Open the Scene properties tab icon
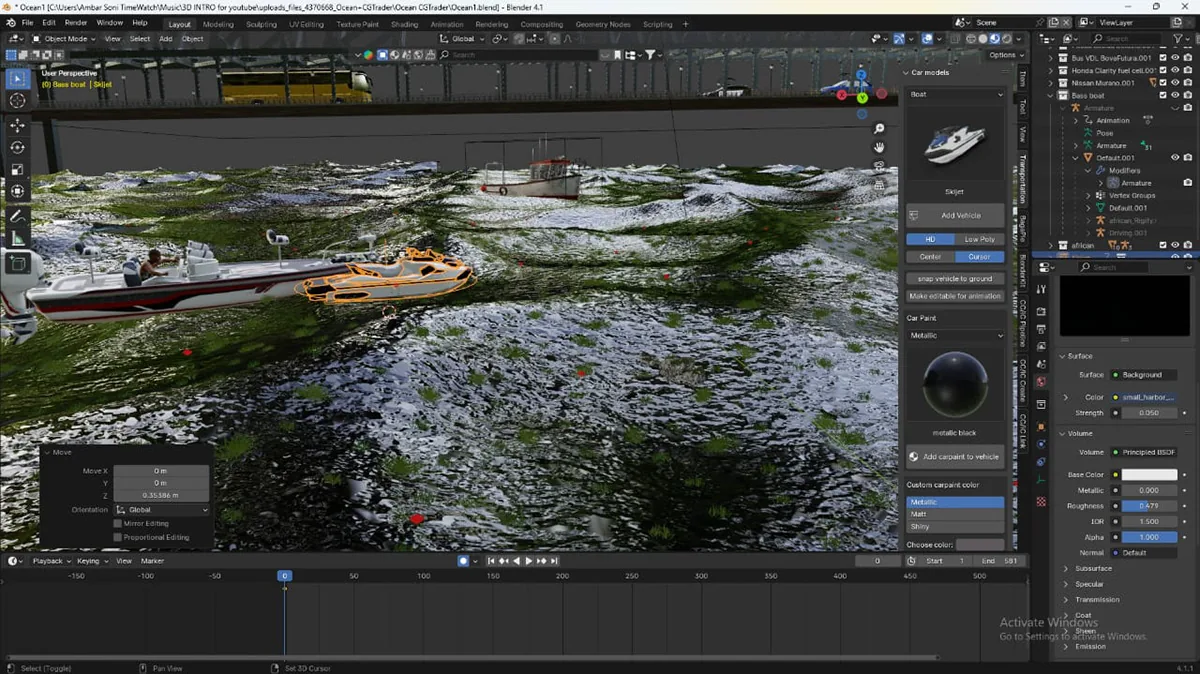The image size is (1200, 674). pyautogui.click(x=1041, y=364)
